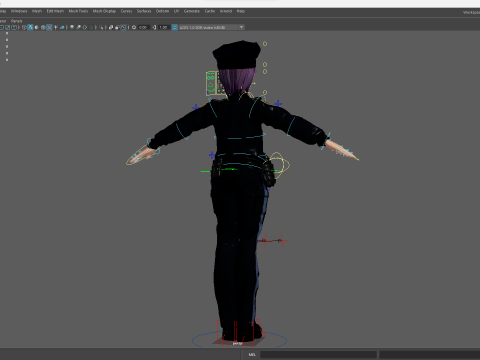Viewport: 480px width, 360px height.
Task: Select the blue cross control at left shoulder
Action: pos(196,107)
